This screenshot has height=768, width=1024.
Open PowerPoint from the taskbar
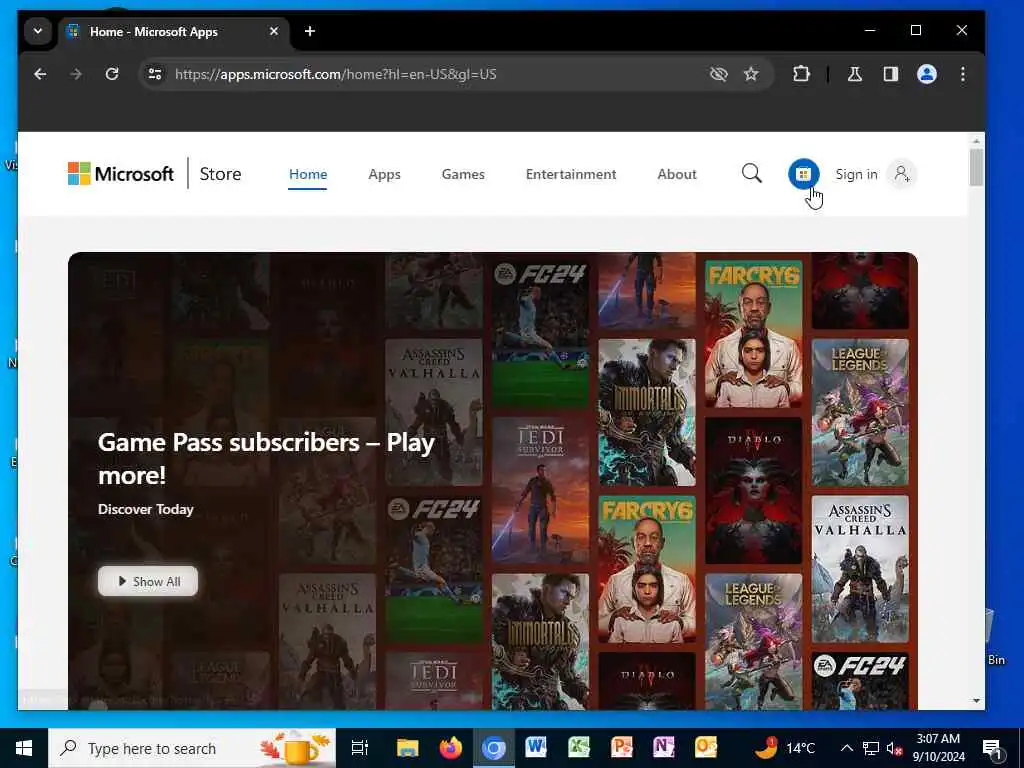coord(621,748)
